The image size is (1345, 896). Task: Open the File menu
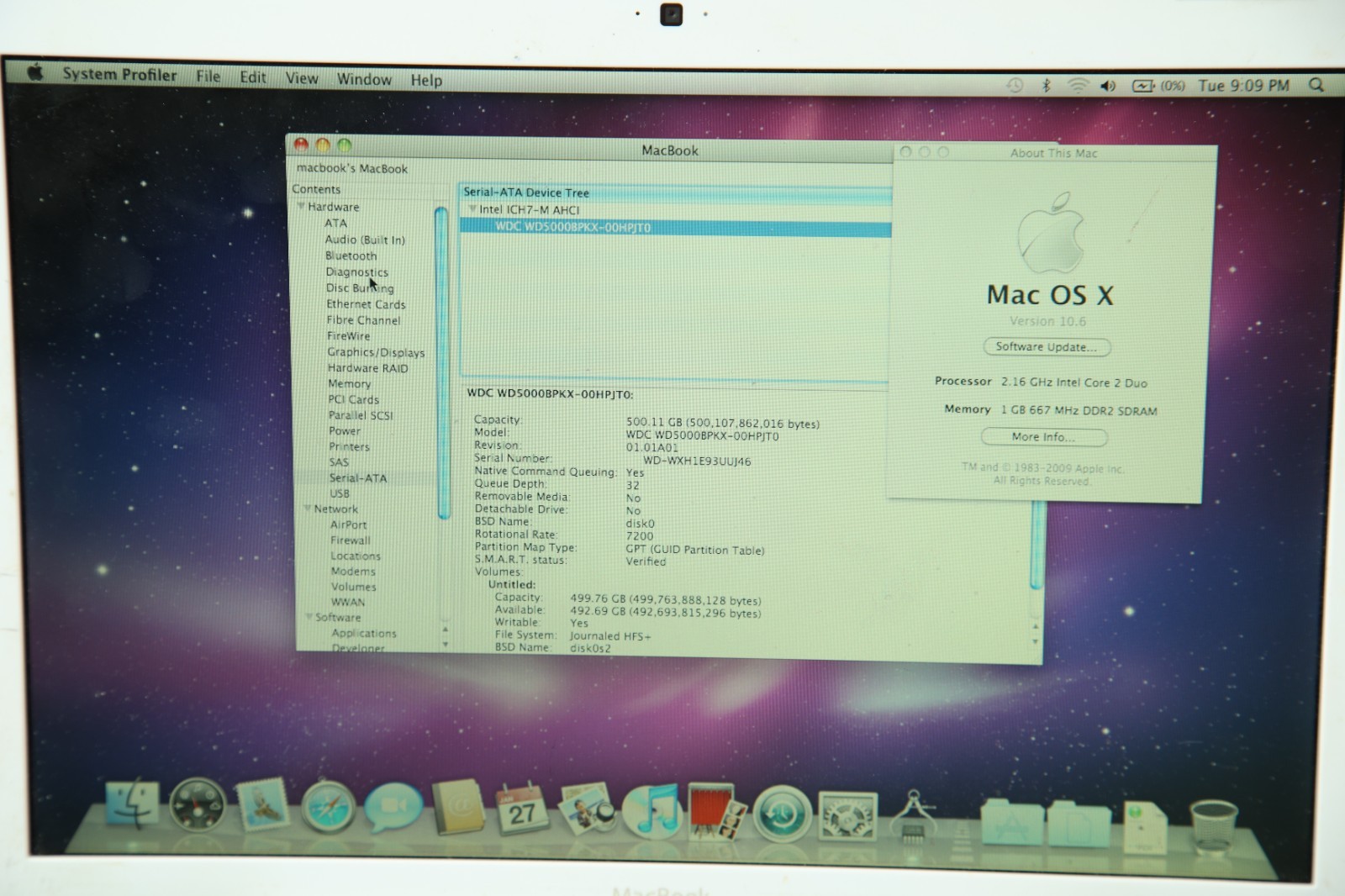(x=208, y=76)
